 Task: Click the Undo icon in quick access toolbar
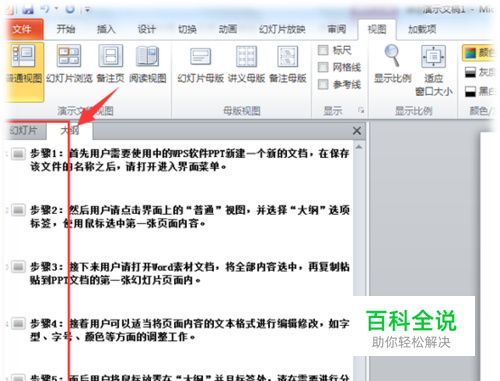pyautogui.click(x=45, y=9)
